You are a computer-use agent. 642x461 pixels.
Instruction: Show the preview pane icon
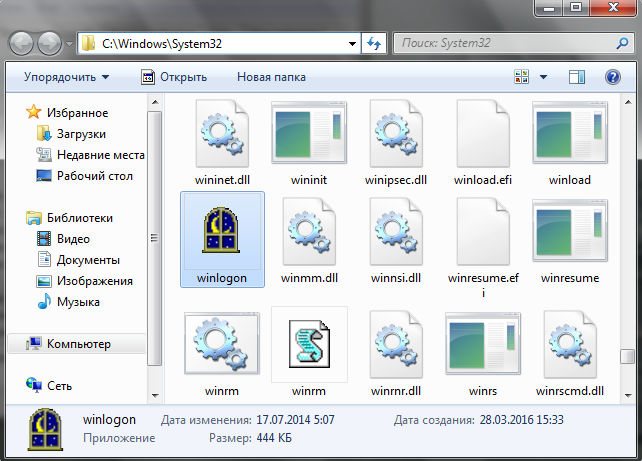coord(577,77)
